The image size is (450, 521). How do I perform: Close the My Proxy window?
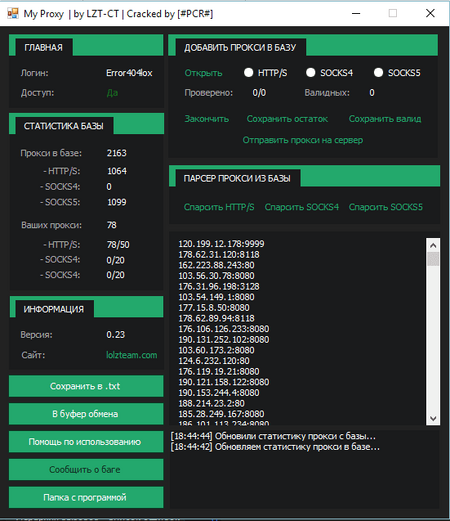pos(430,13)
